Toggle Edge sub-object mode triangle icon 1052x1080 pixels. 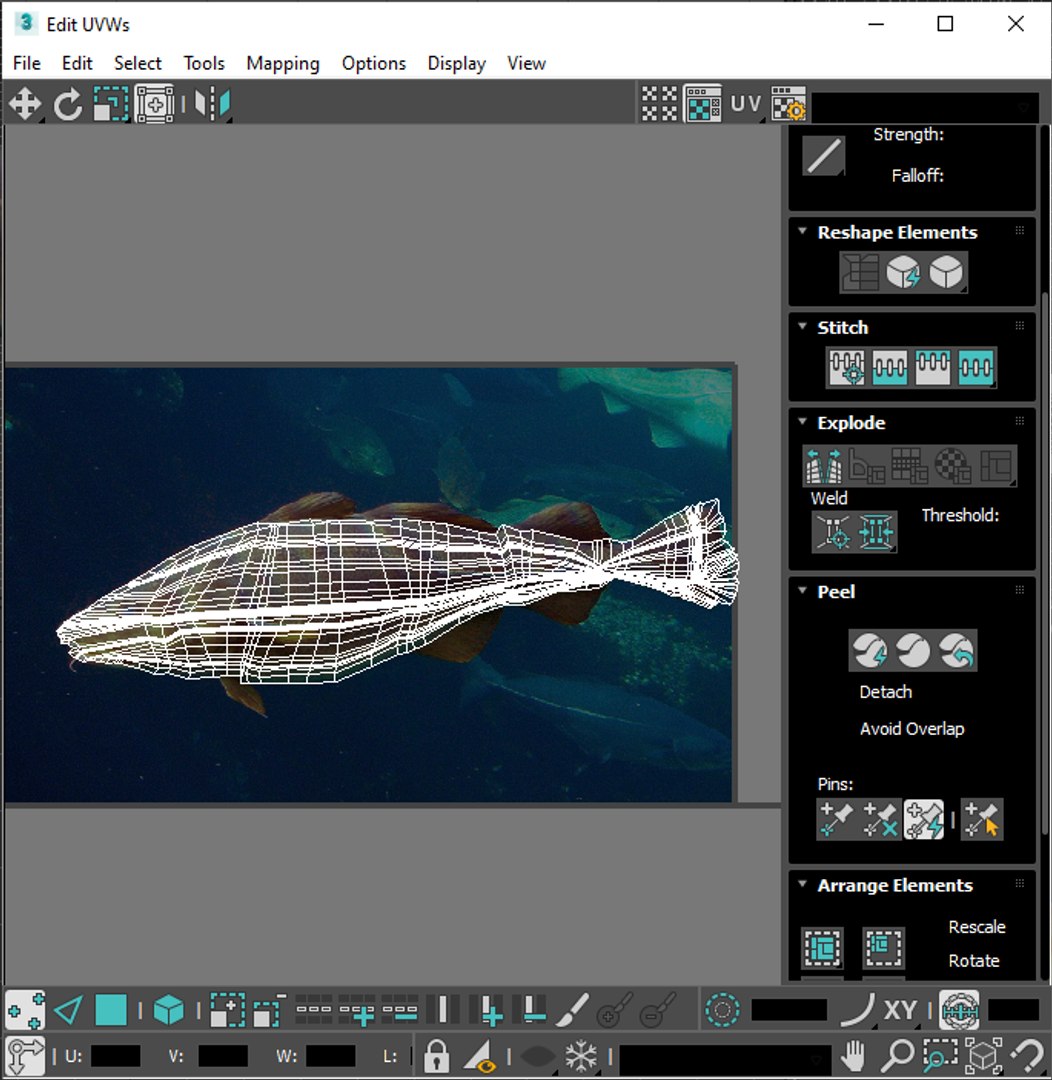[68, 1010]
